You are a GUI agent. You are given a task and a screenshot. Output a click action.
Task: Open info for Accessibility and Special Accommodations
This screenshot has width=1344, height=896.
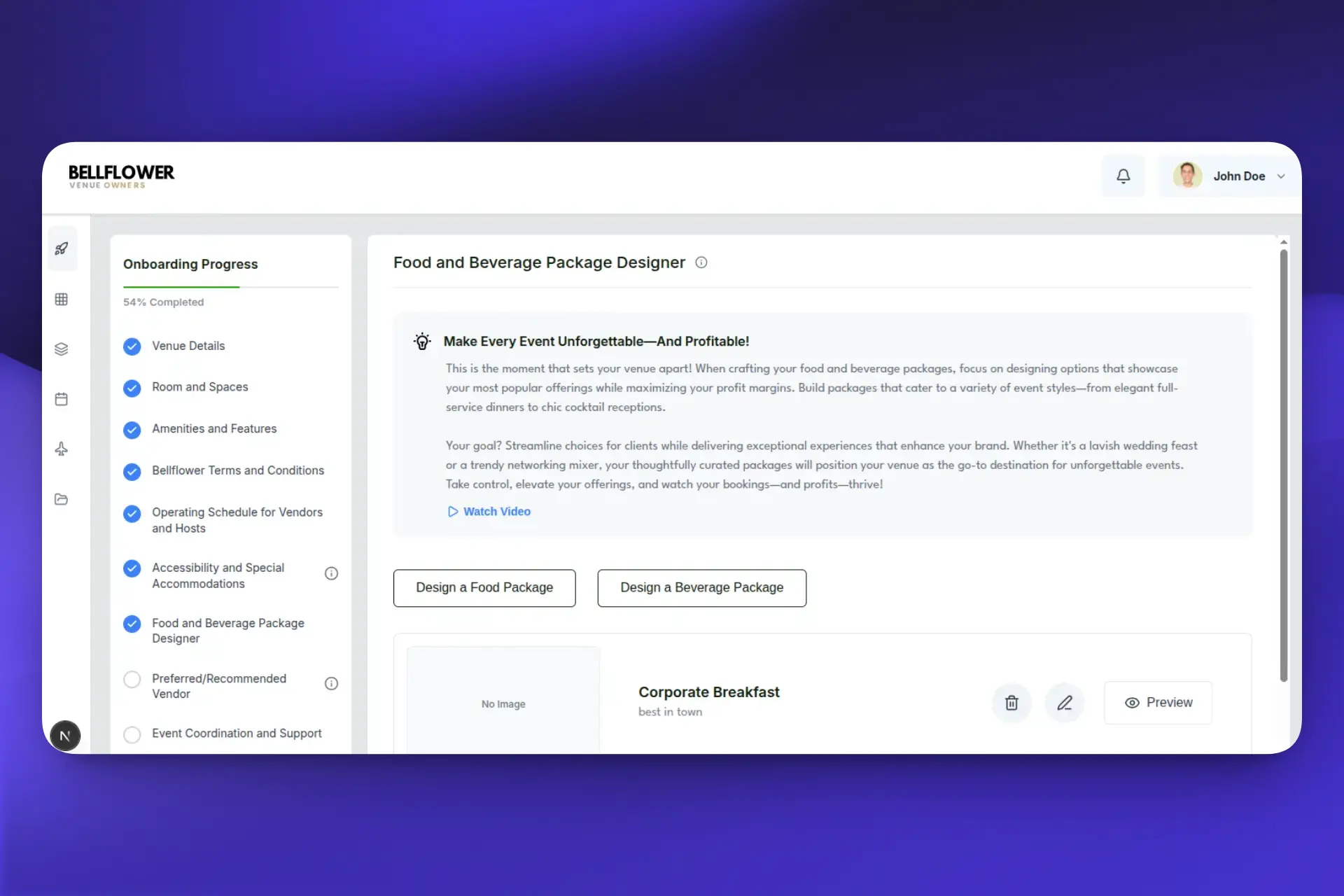331,573
